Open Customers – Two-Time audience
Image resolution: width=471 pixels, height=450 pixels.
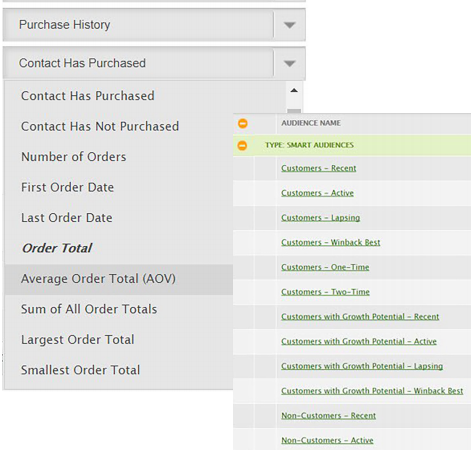point(325,292)
